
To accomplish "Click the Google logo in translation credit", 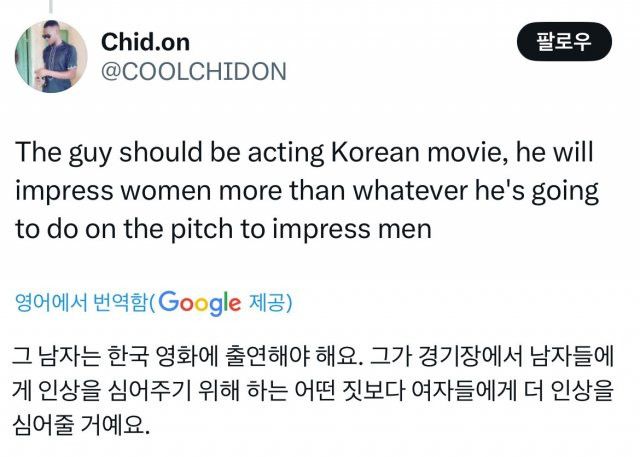I will pos(200,303).
